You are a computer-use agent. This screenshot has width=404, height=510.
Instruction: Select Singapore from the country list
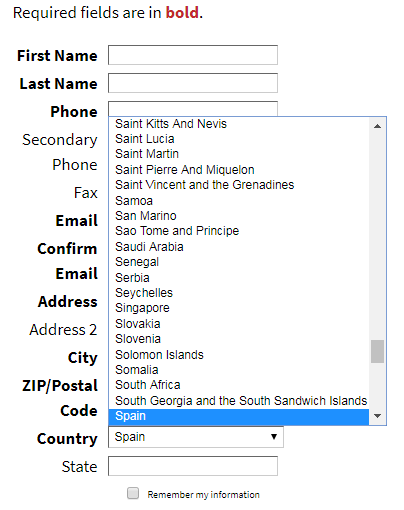pos(239,308)
